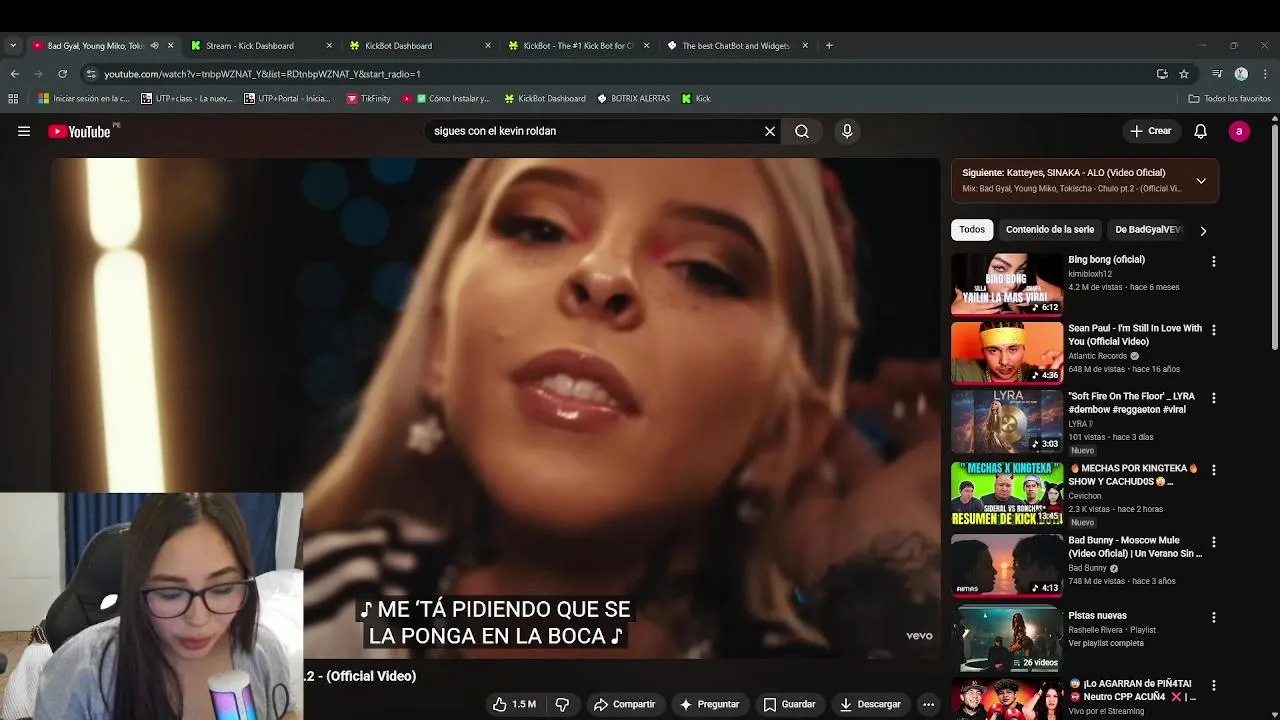This screenshot has height=720, width=1280.
Task: Open a new browser tab
Action: pos(829,45)
